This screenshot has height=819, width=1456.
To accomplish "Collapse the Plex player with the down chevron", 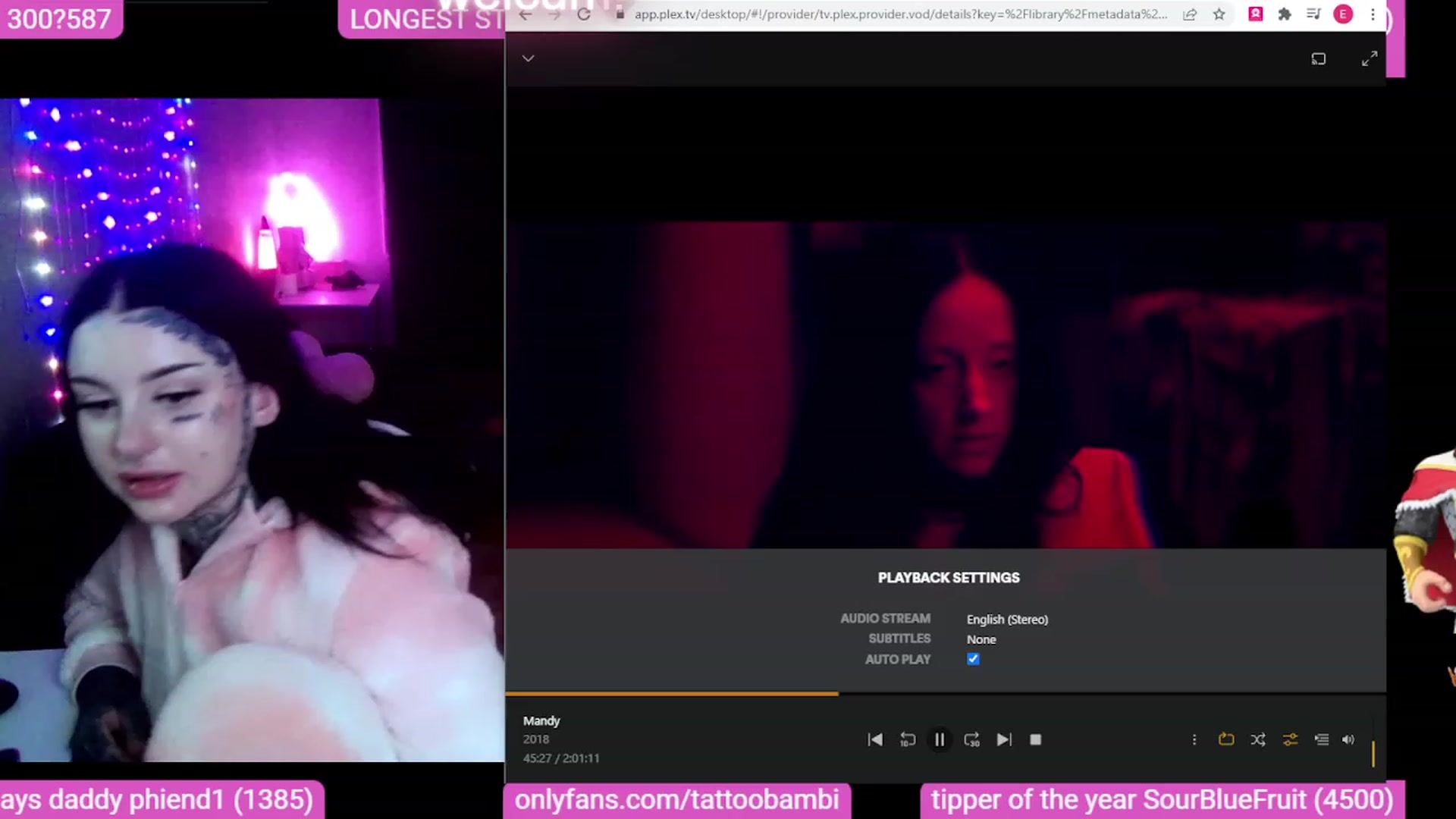I will 529,58.
